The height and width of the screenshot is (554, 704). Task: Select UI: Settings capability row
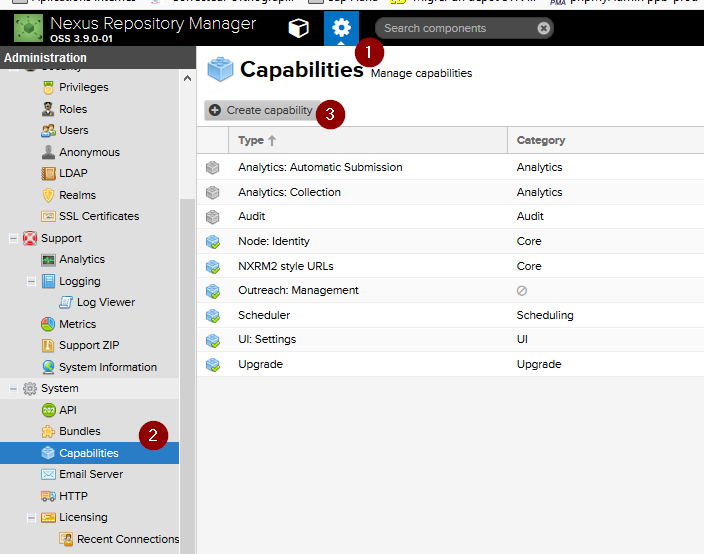click(450, 340)
